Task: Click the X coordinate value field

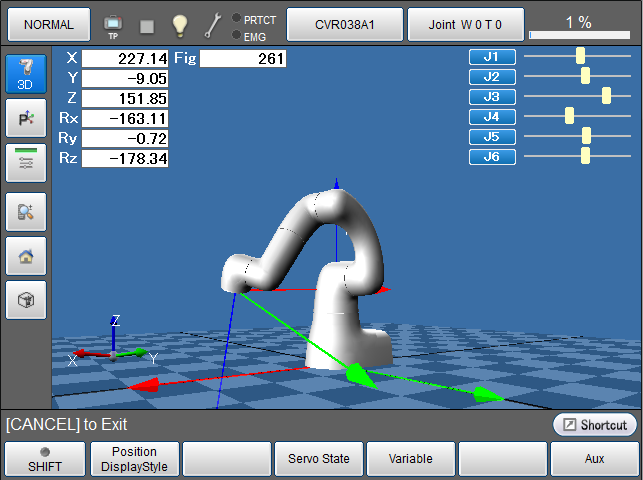Action: (x=124, y=59)
